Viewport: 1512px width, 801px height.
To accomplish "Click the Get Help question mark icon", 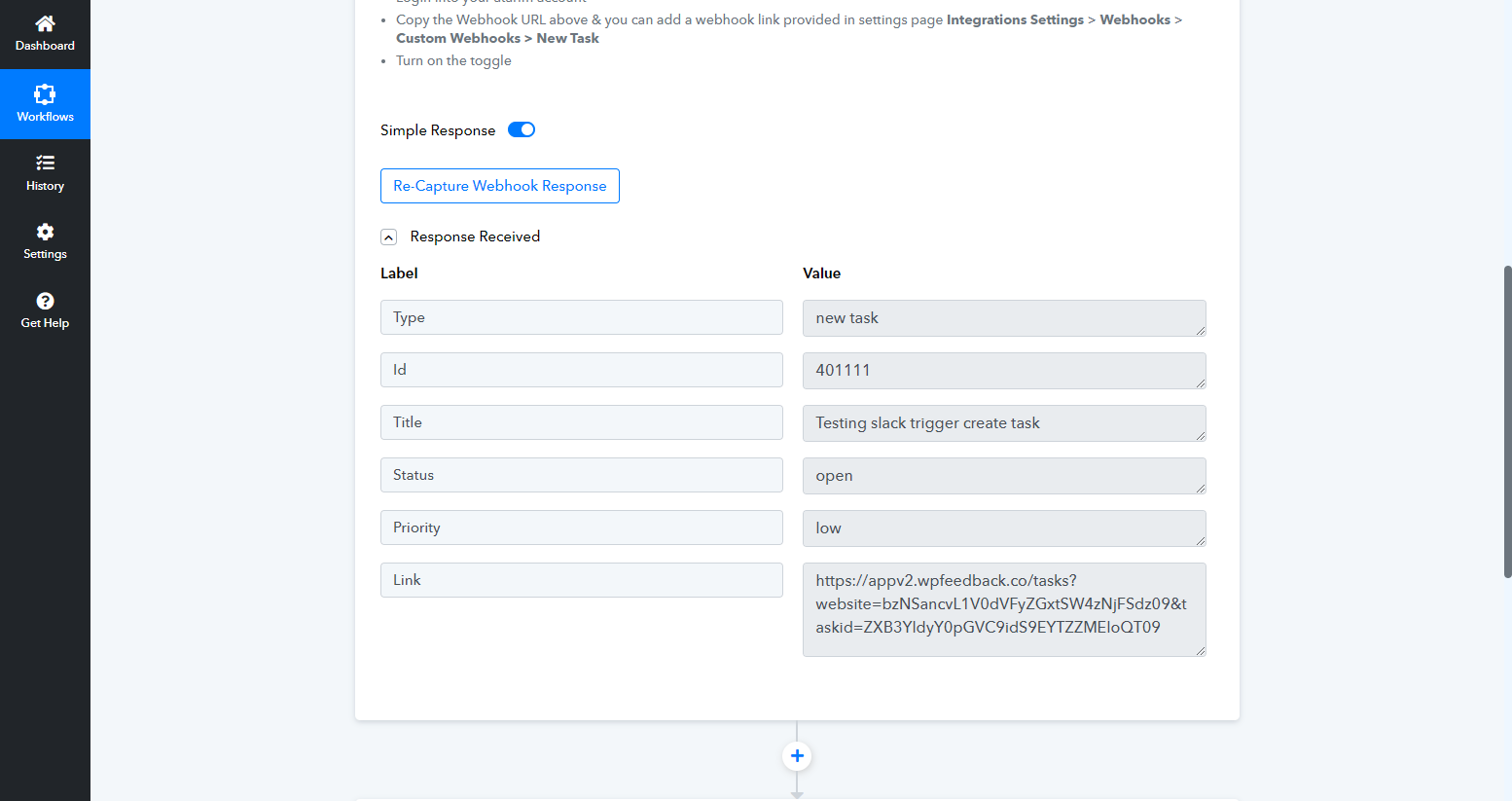I will [45, 301].
